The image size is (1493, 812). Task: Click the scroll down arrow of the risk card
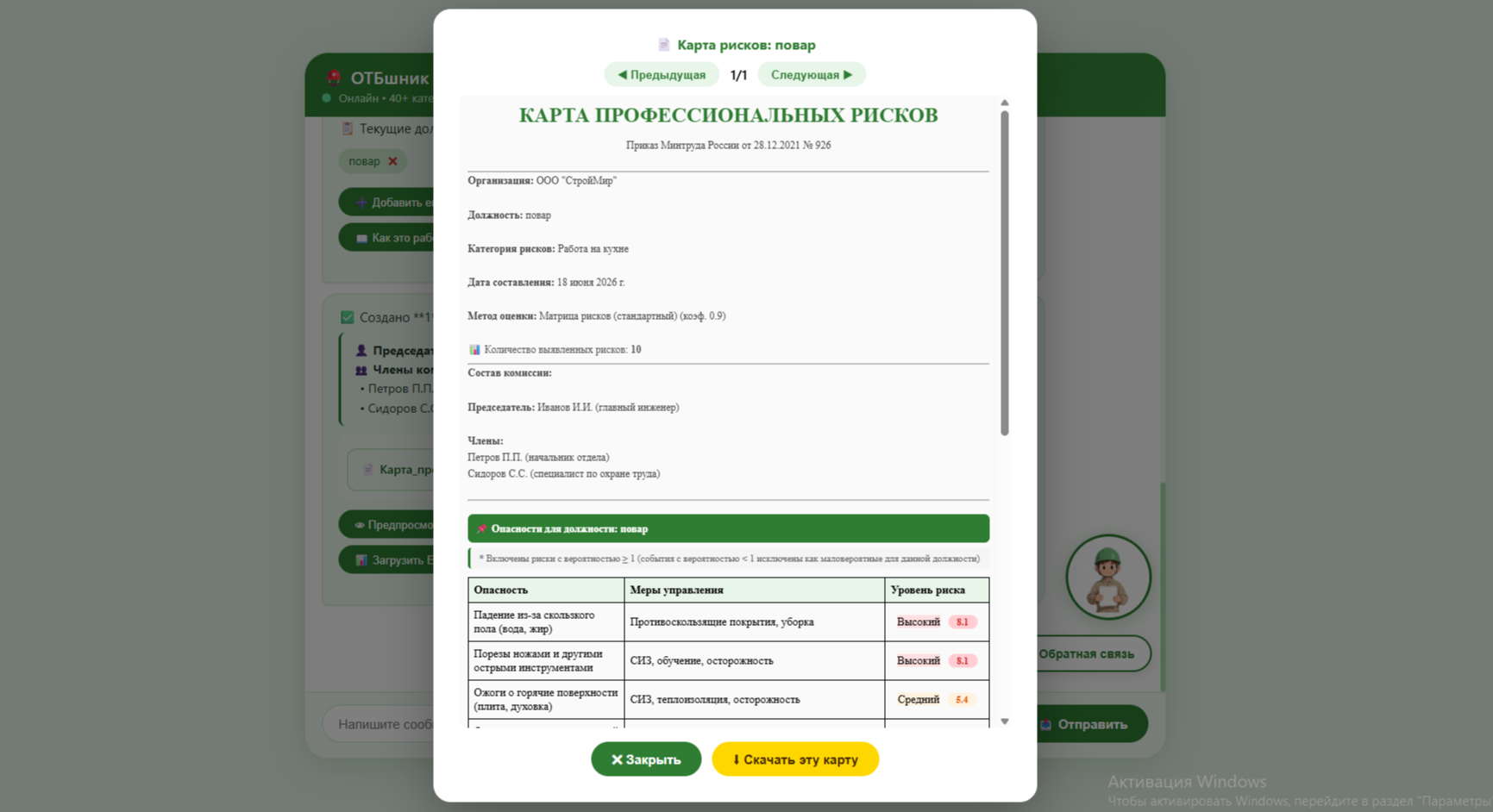pyautogui.click(x=1005, y=721)
